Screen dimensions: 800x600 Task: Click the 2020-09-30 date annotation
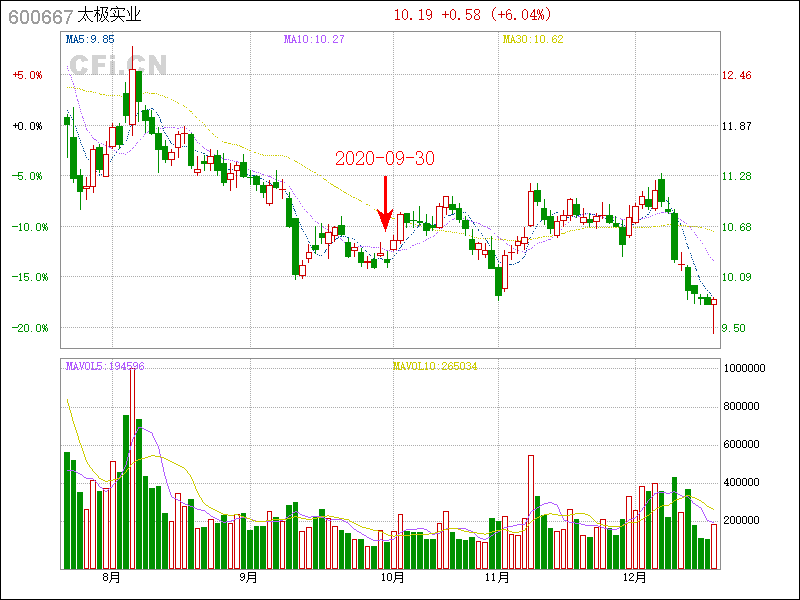(384, 158)
